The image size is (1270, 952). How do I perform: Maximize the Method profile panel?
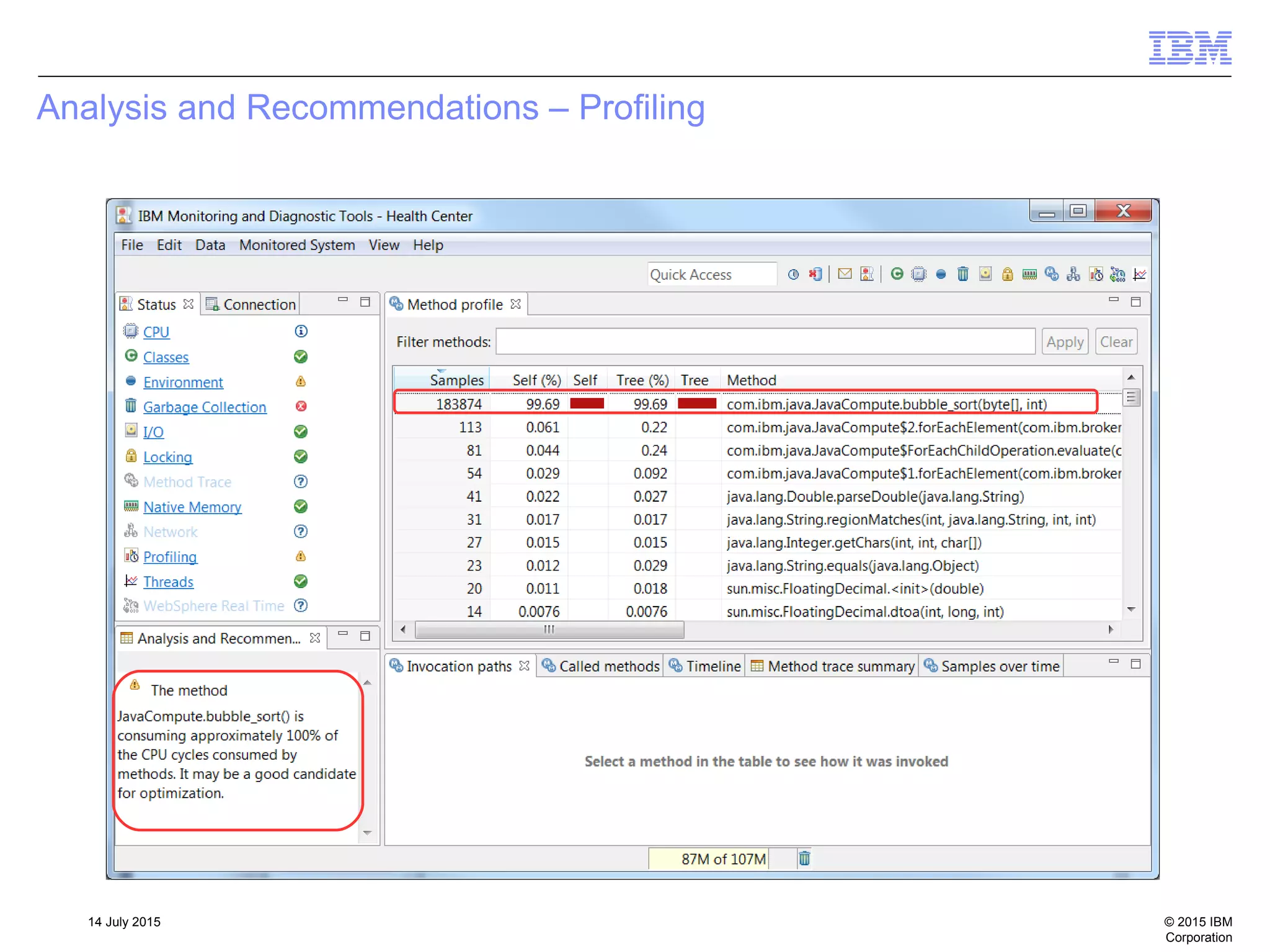click(1136, 302)
